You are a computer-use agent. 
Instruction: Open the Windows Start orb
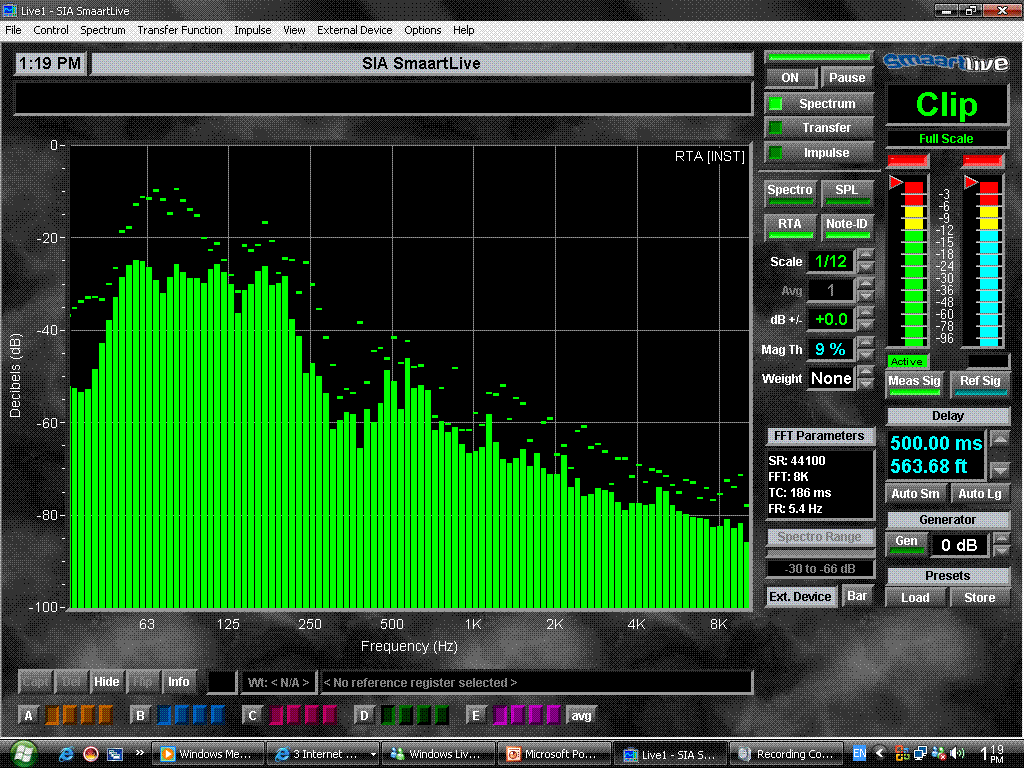pos(24,754)
